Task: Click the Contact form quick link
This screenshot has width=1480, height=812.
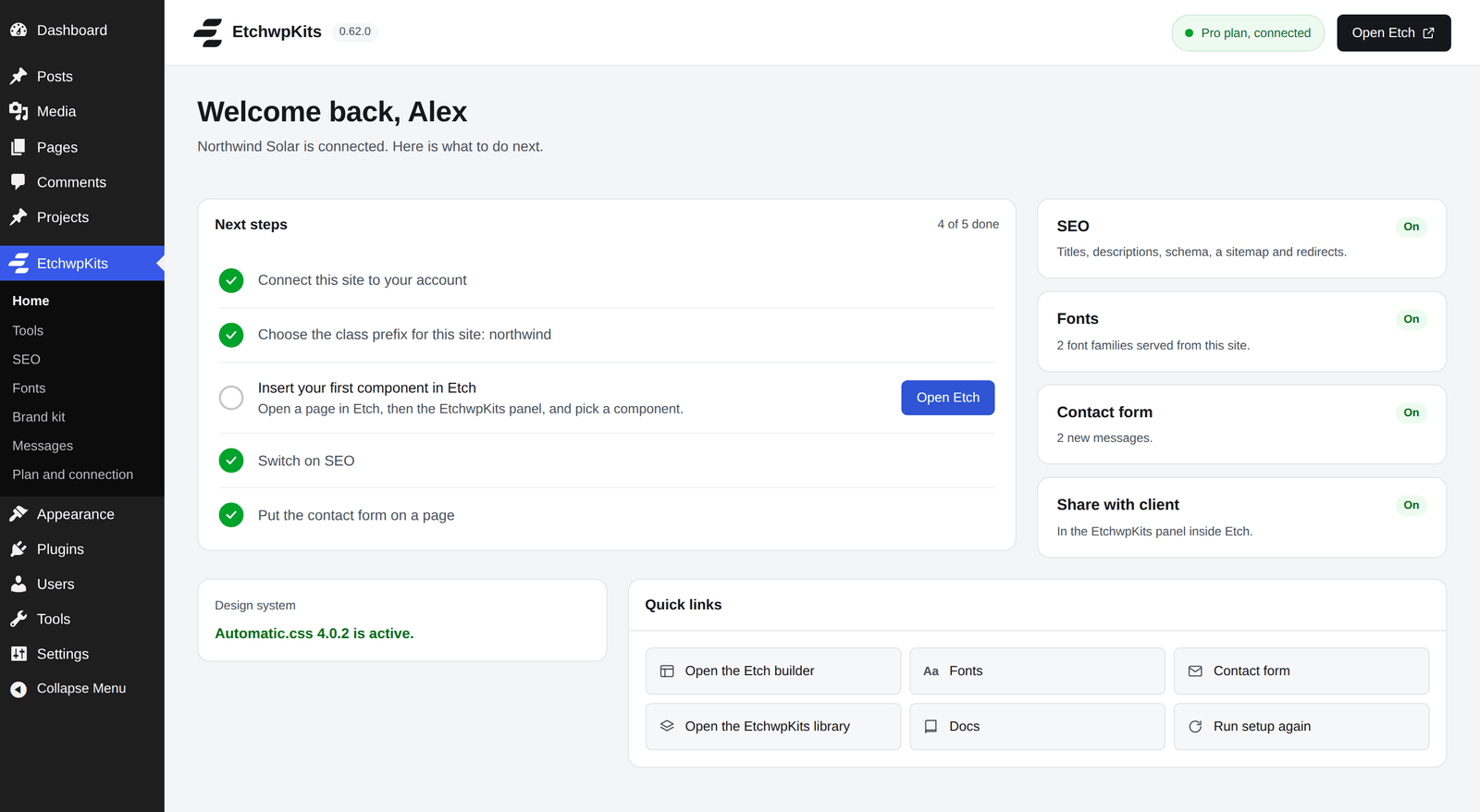Action: click(1301, 671)
